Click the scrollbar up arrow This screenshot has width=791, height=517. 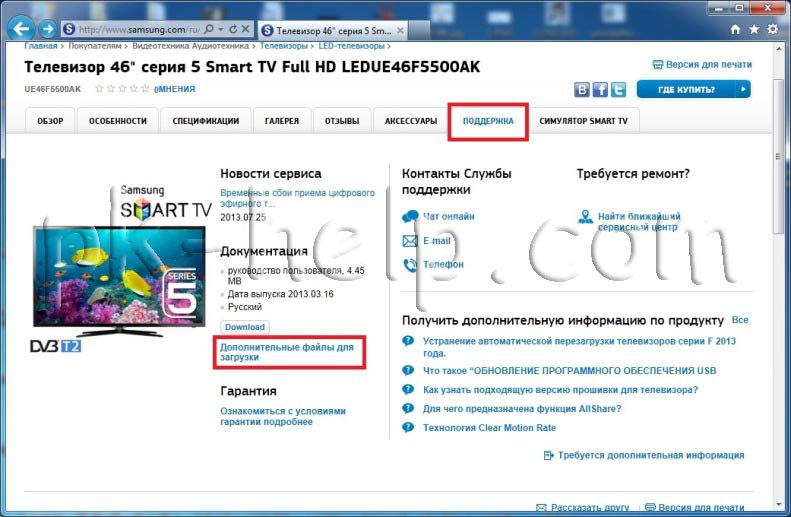(x=778, y=48)
